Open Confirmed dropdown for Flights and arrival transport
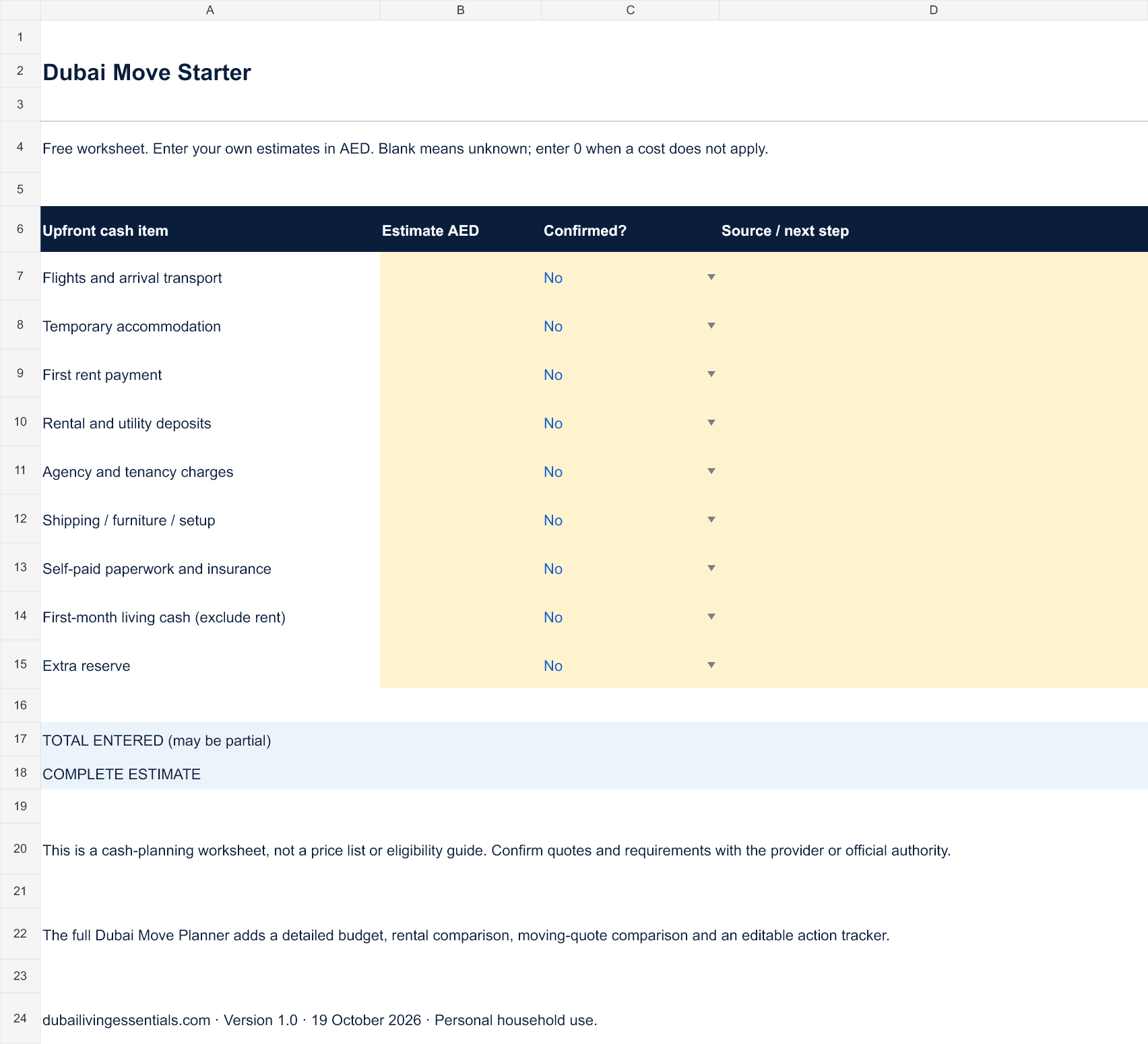 pyautogui.click(x=711, y=277)
